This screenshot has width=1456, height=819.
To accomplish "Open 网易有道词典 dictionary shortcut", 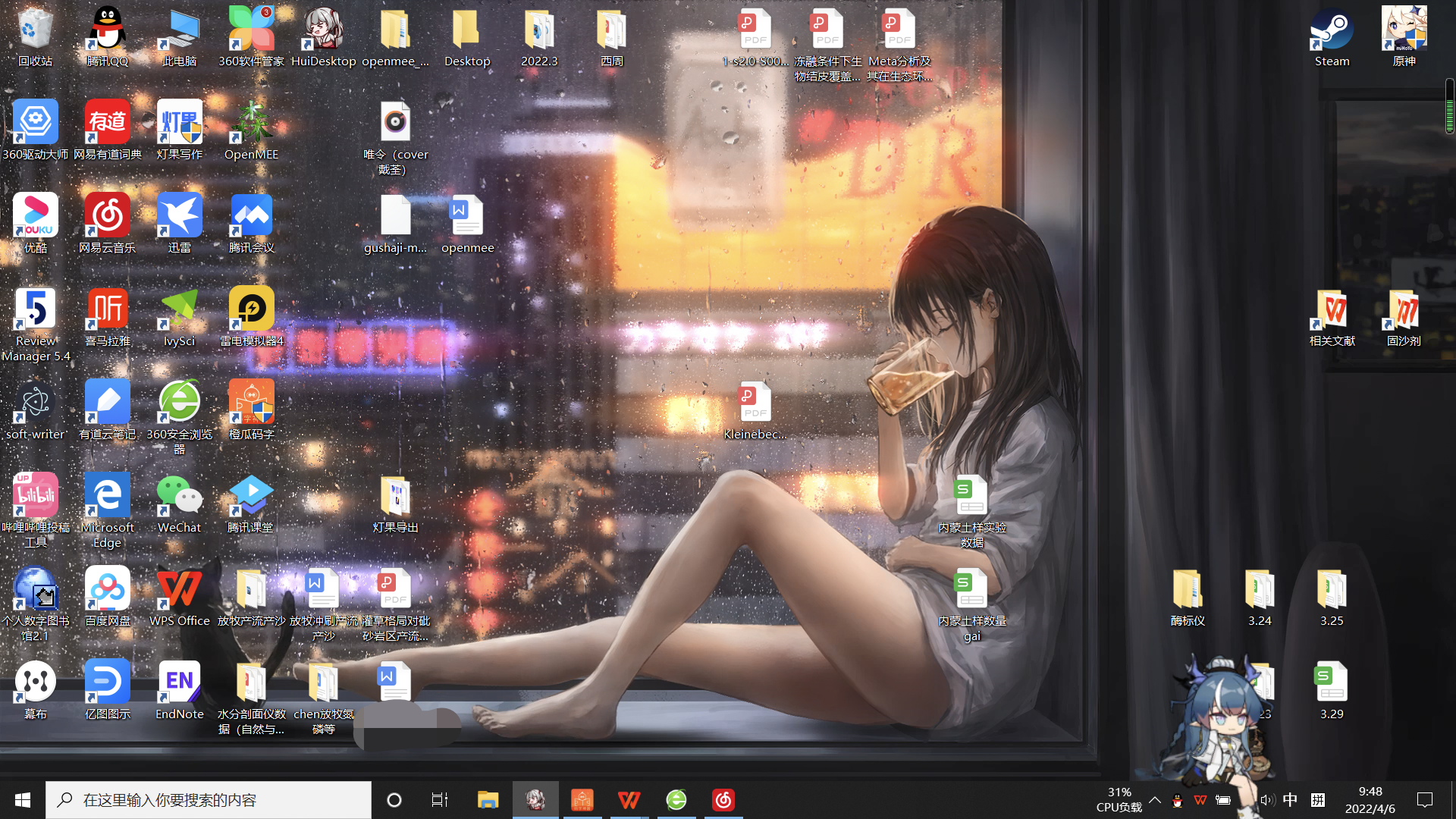I will pyautogui.click(x=107, y=130).
